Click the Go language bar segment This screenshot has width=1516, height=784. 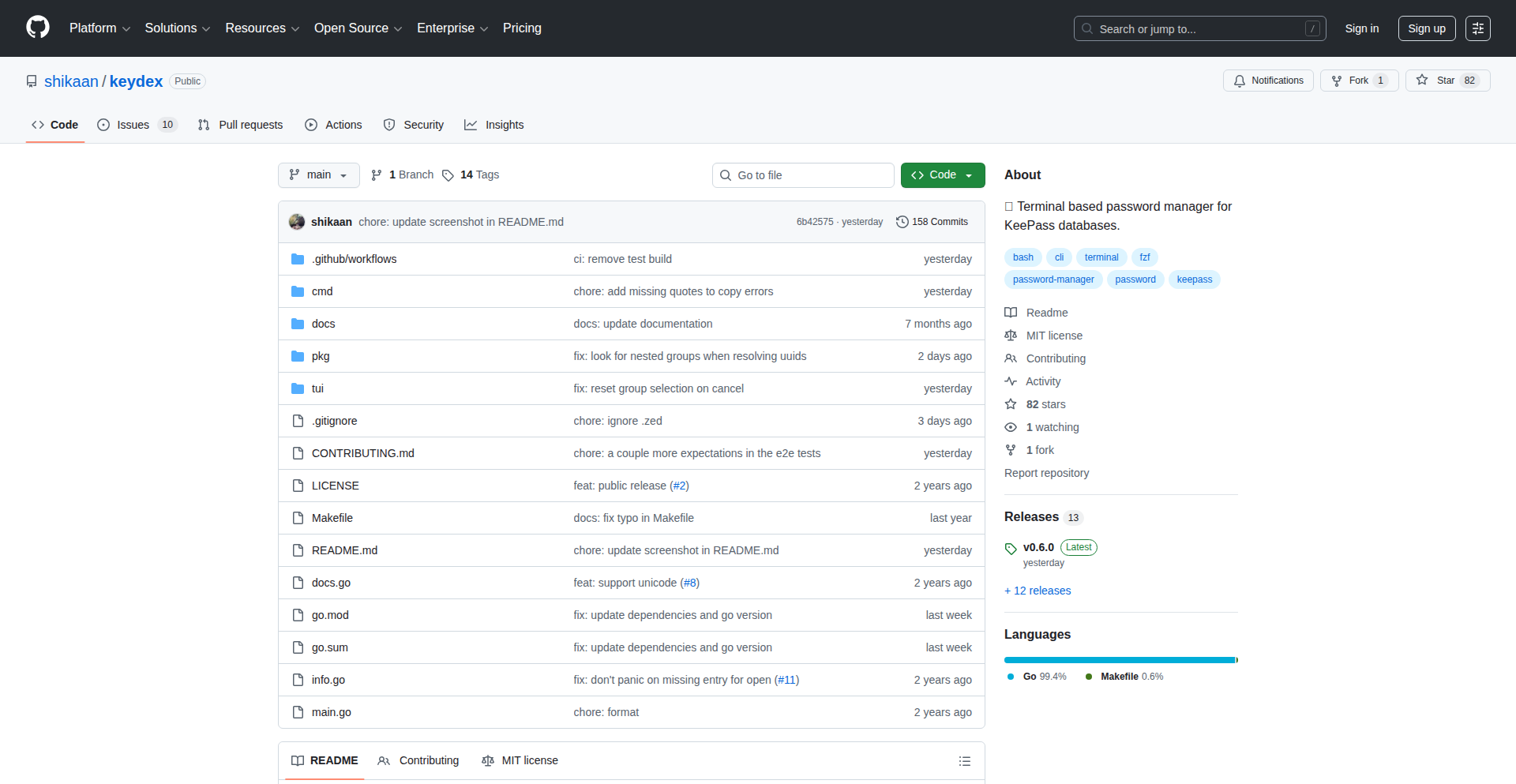tap(1118, 660)
